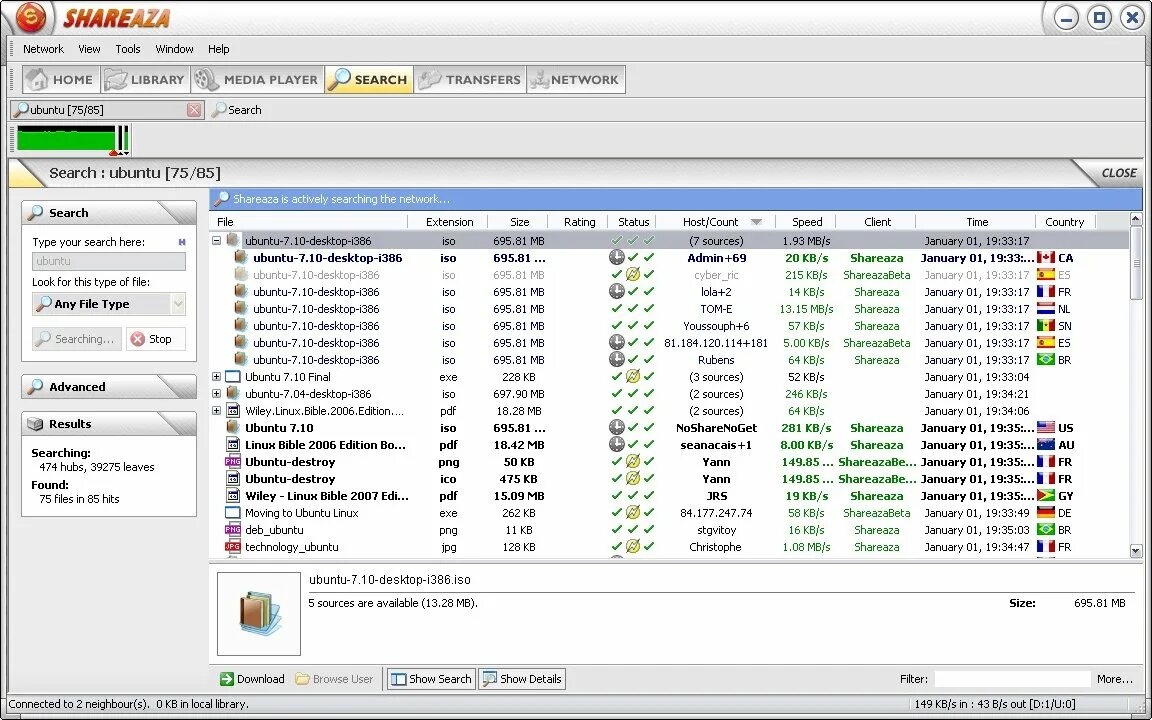Click the Netherlands flag on the TOM-E row
The image size is (1152, 720).
tap(1045, 309)
